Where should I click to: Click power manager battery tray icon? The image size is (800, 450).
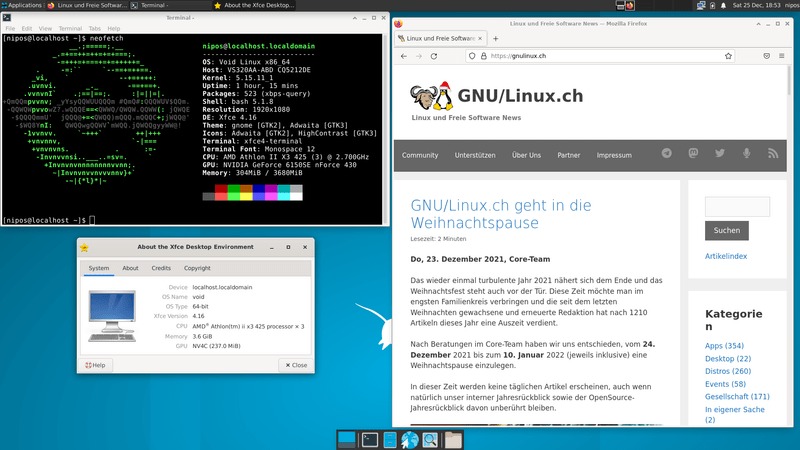(712, 6)
